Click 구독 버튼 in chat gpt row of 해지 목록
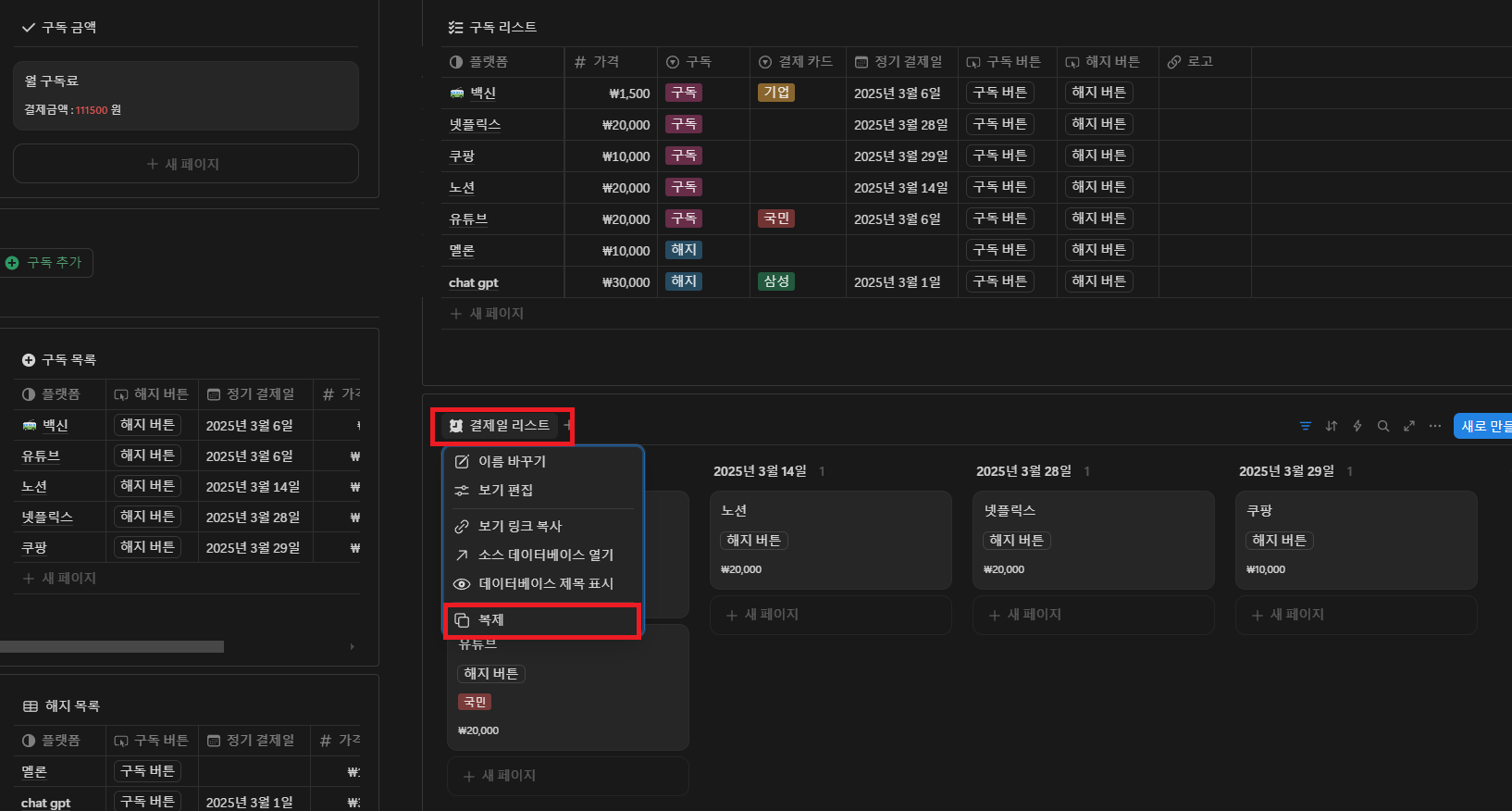 point(148,802)
